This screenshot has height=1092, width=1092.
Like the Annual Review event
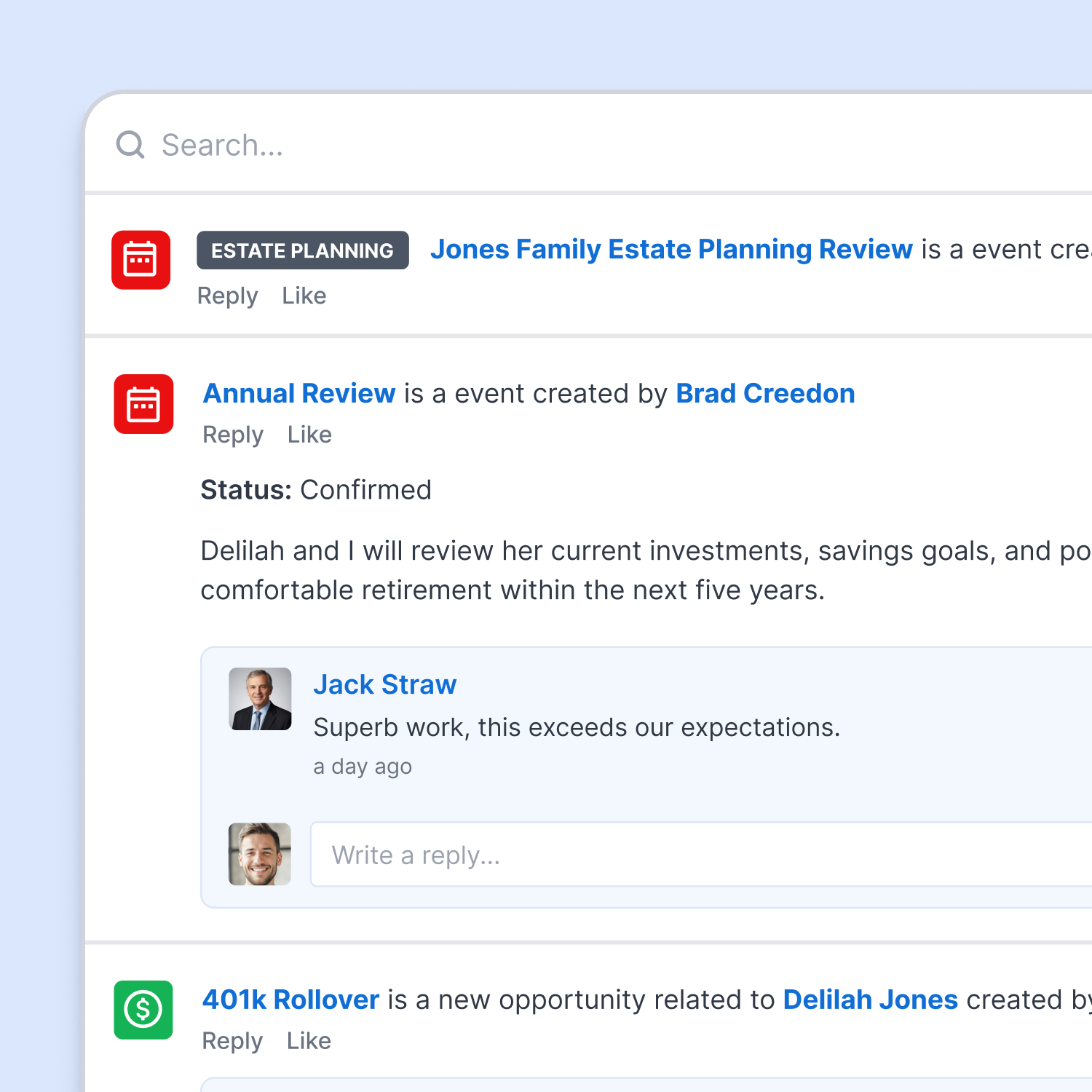click(x=309, y=435)
